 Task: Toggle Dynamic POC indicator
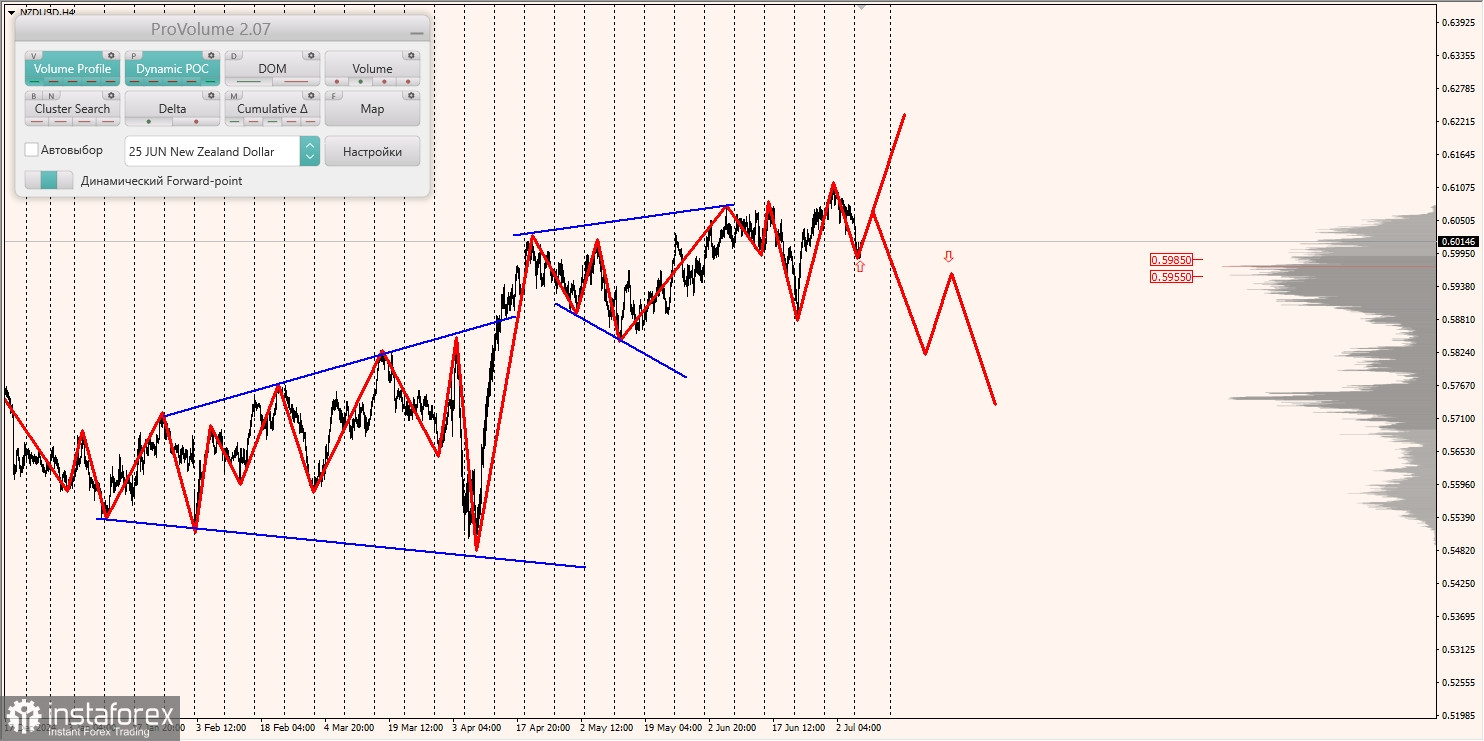[172, 69]
